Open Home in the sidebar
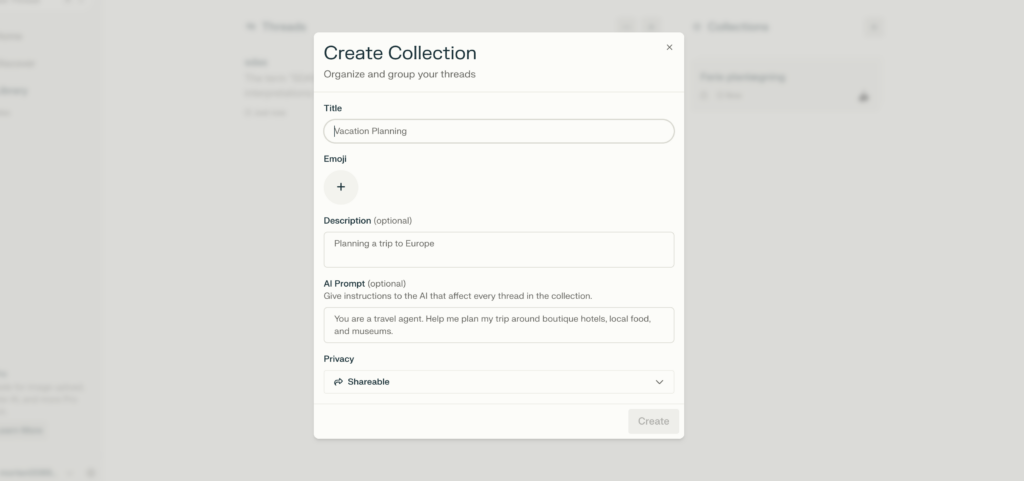 11,37
